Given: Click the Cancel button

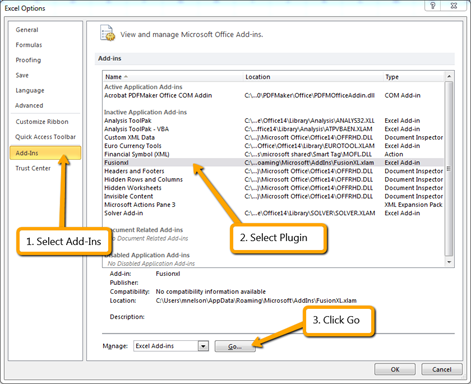Looking at the screenshot, I should [x=442, y=369].
